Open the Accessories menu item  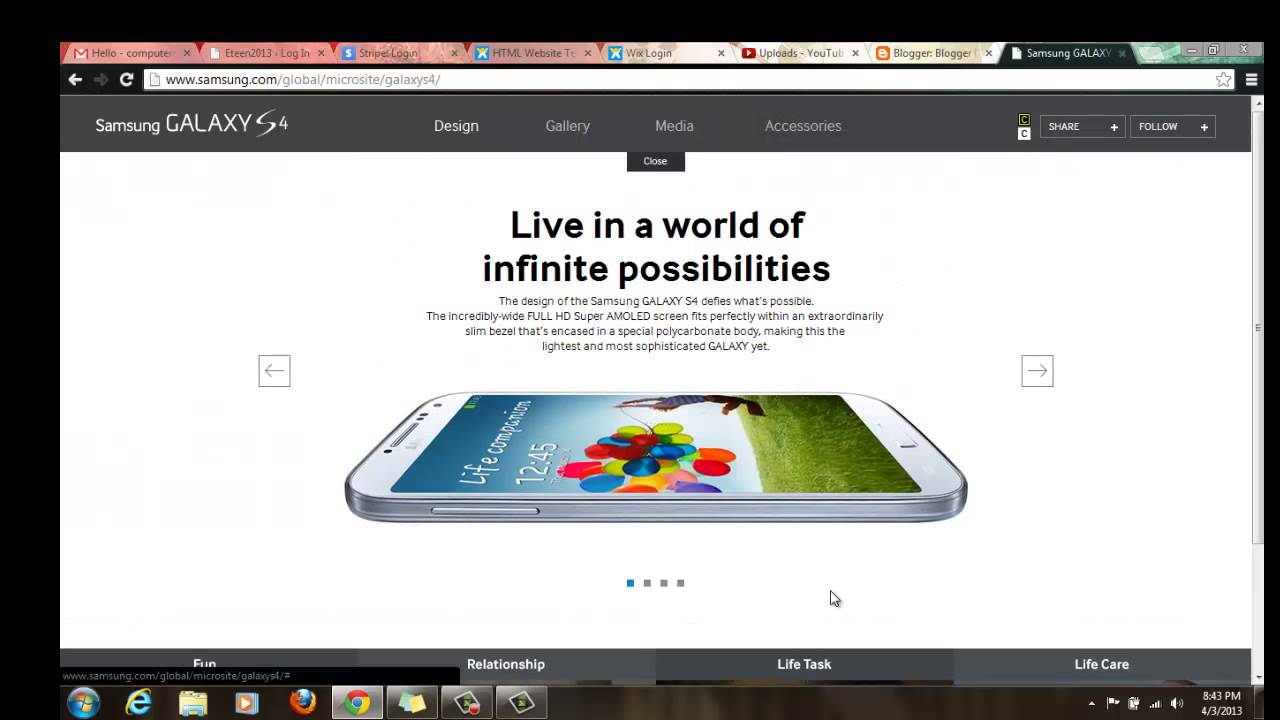pos(803,126)
